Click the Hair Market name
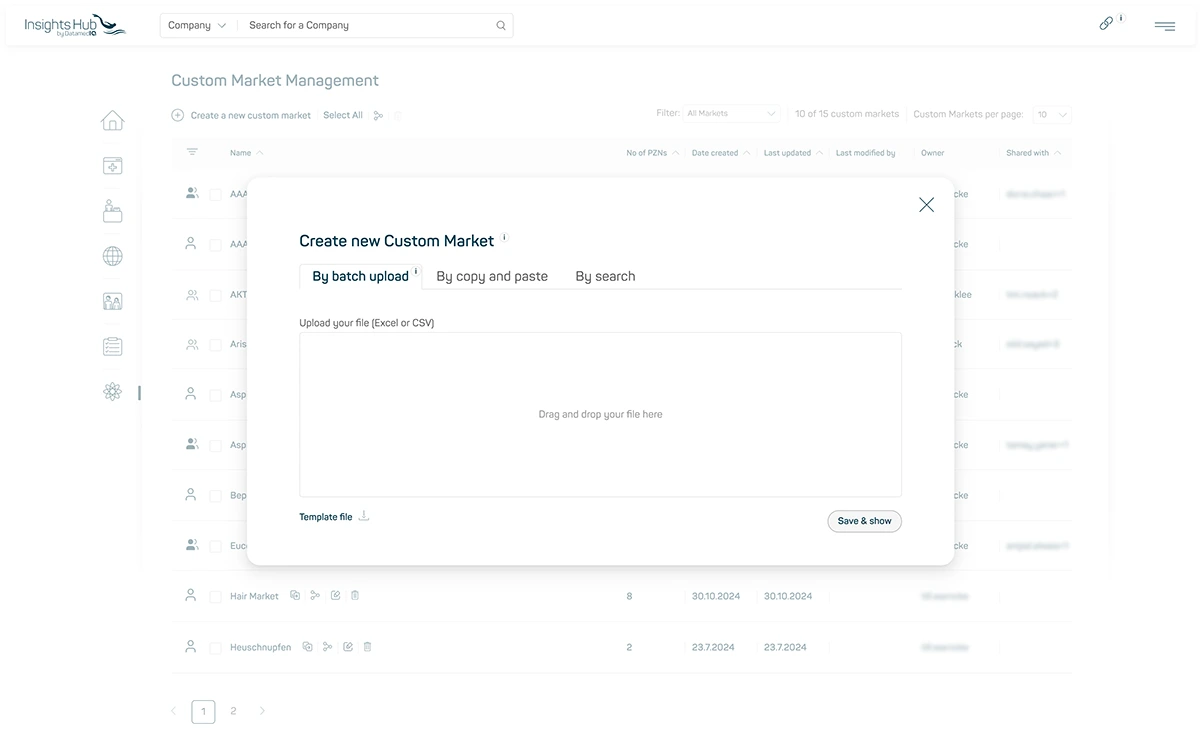The image size is (1200, 731). (254, 596)
